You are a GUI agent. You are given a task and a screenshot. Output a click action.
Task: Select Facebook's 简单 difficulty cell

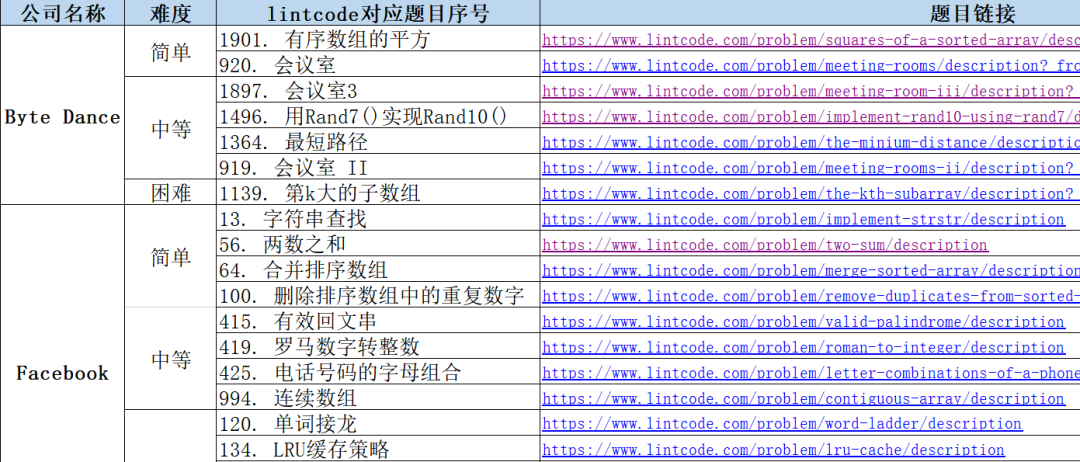click(x=171, y=258)
